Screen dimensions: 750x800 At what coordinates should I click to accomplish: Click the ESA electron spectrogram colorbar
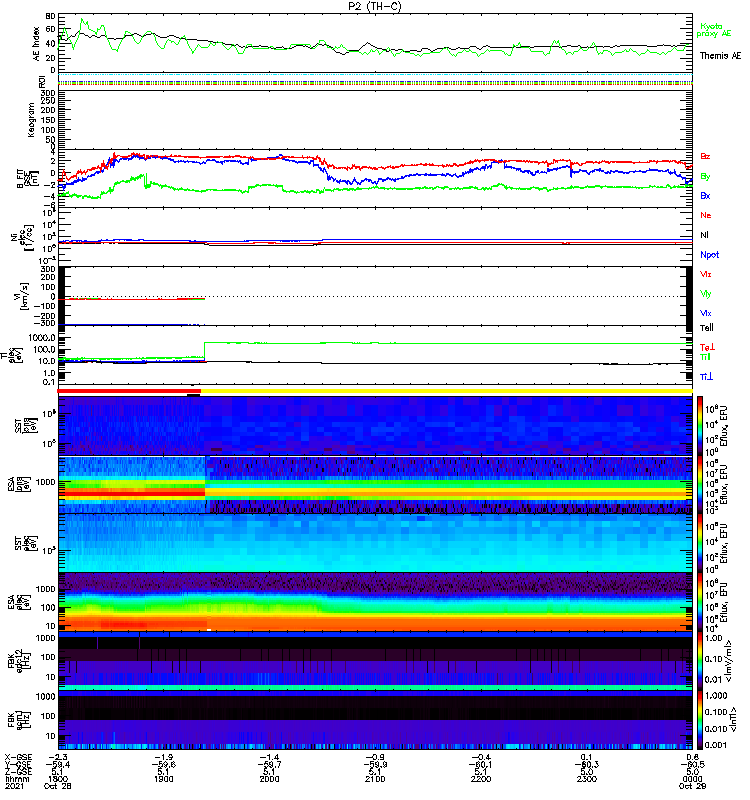[x=700, y=602]
